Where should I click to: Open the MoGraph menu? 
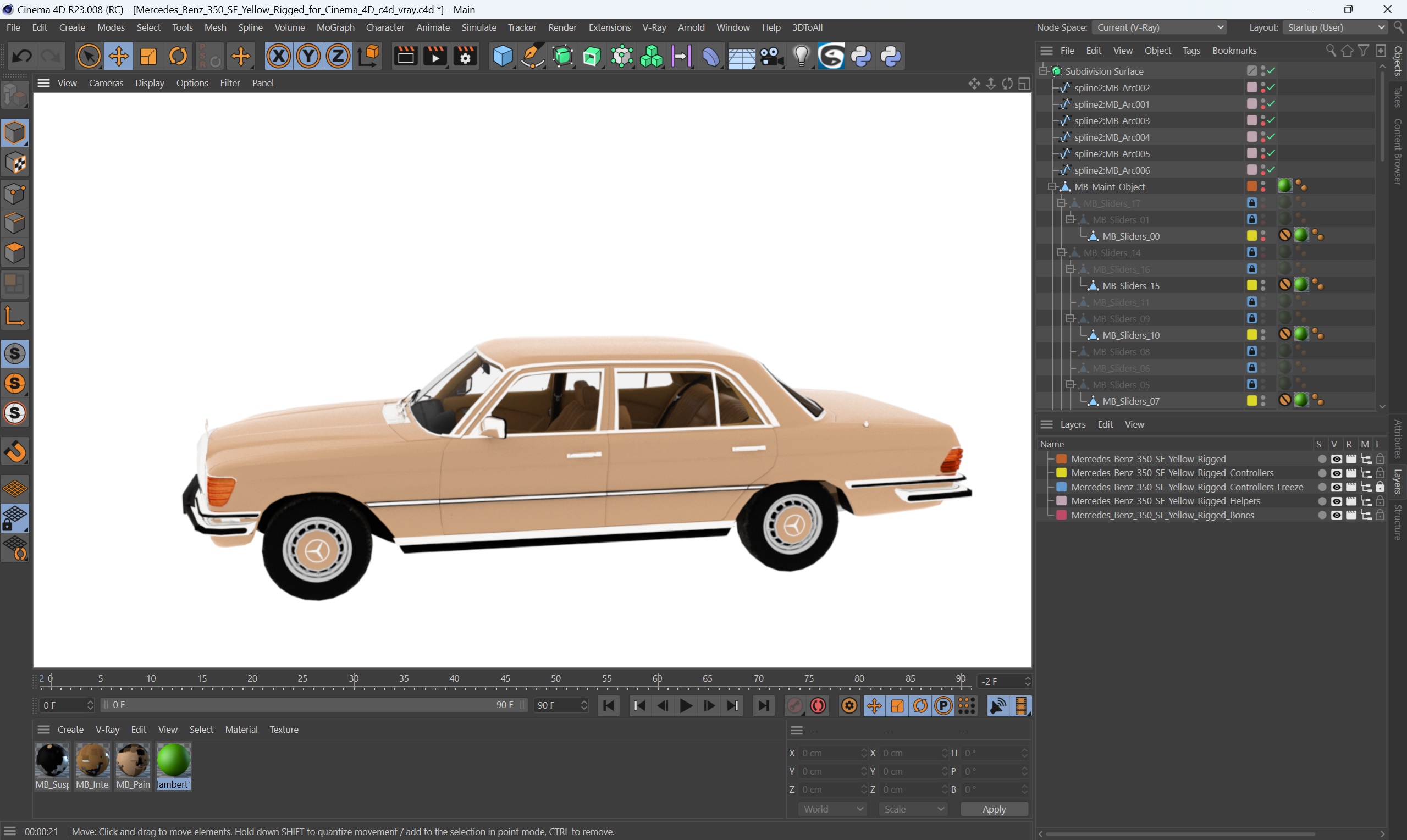[x=335, y=27]
